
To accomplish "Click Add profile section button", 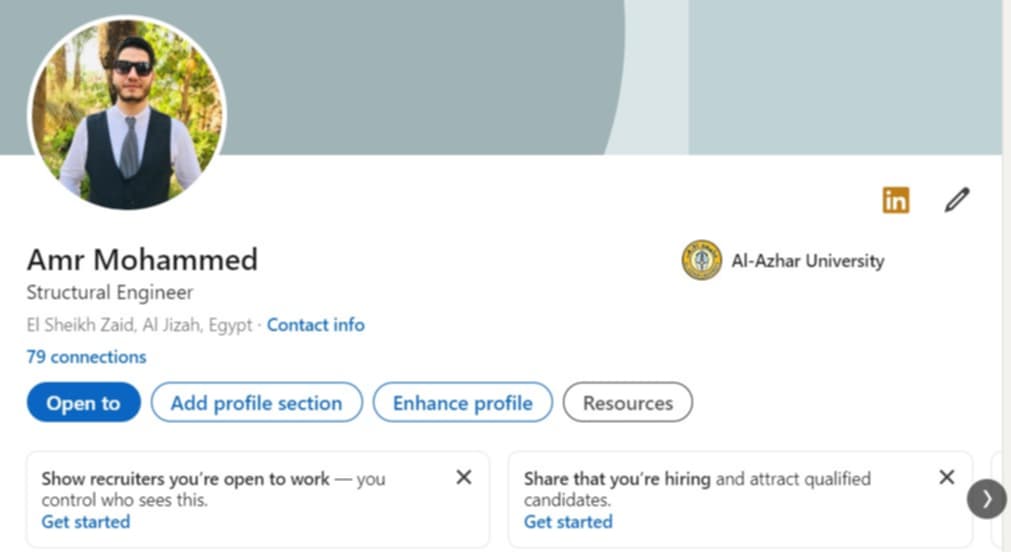I will click(257, 402).
